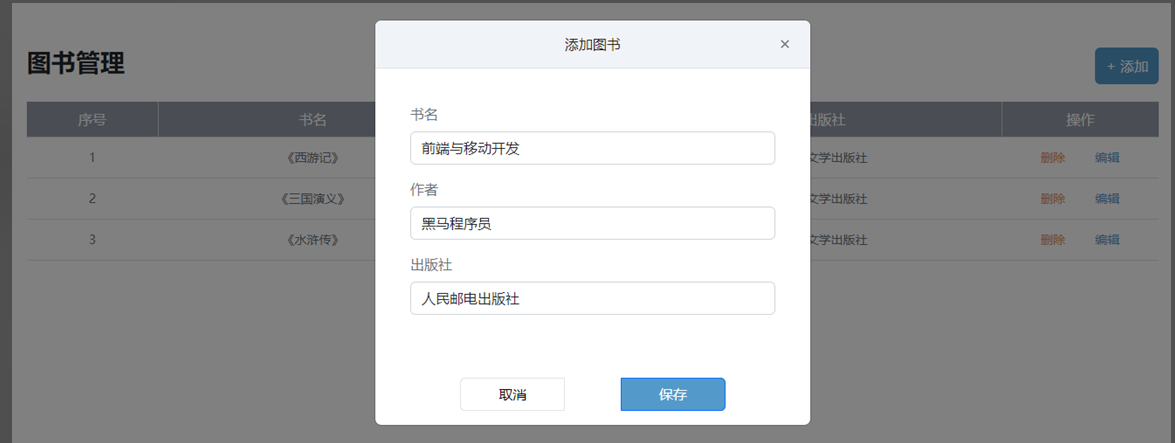
Task: Select the 出版社 input with 人民邮电出版社
Action: [592, 298]
